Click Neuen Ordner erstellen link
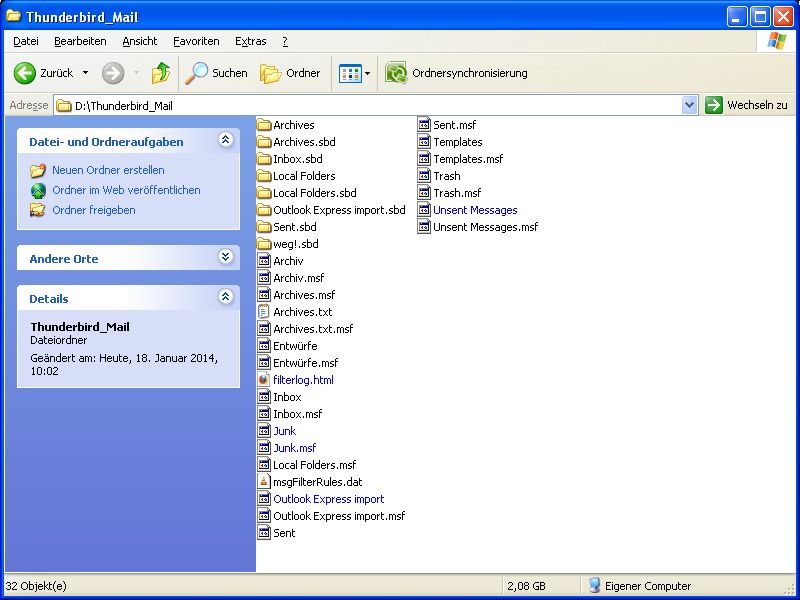The height and width of the screenshot is (600, 800). [x=108, y=170]
